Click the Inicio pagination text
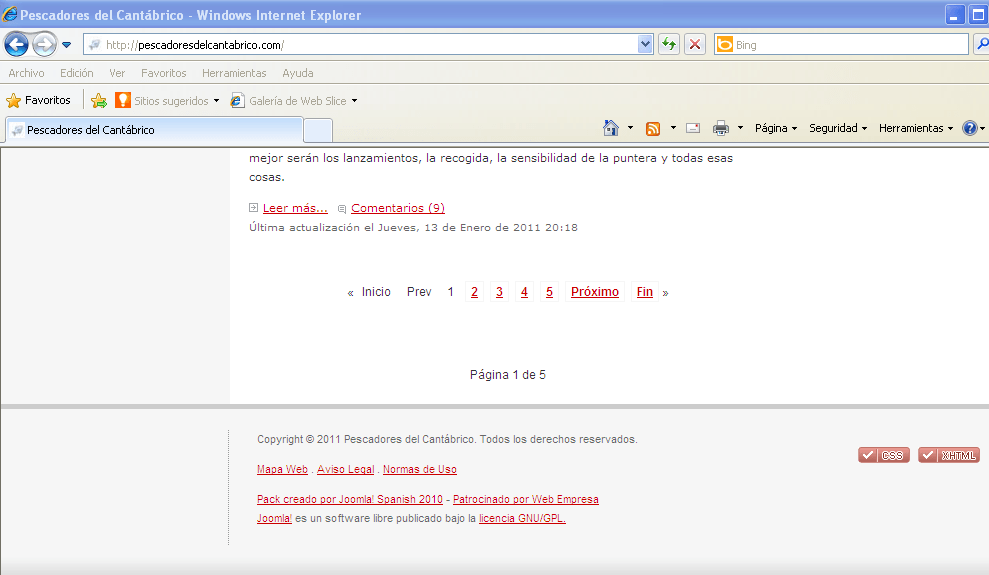 pyautogui.click(x=376, y=292)
